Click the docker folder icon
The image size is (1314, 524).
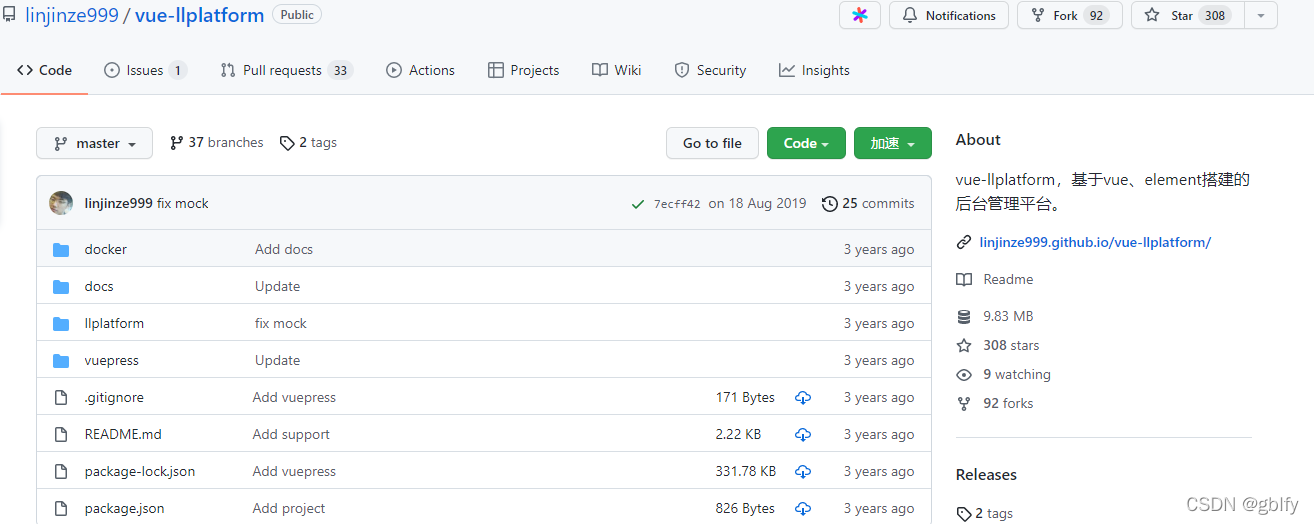[61, 249]
